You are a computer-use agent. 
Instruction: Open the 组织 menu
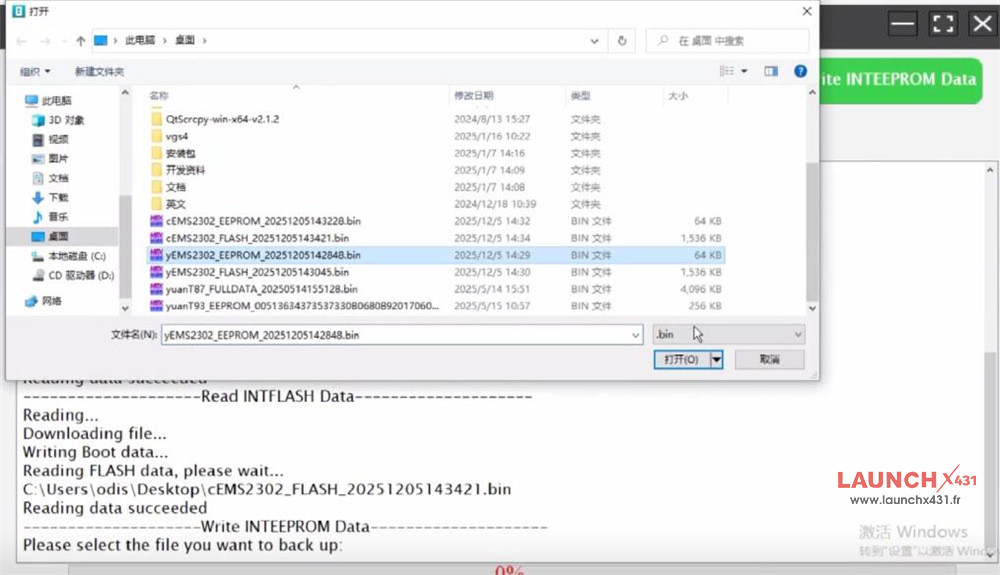coord(34,71)
